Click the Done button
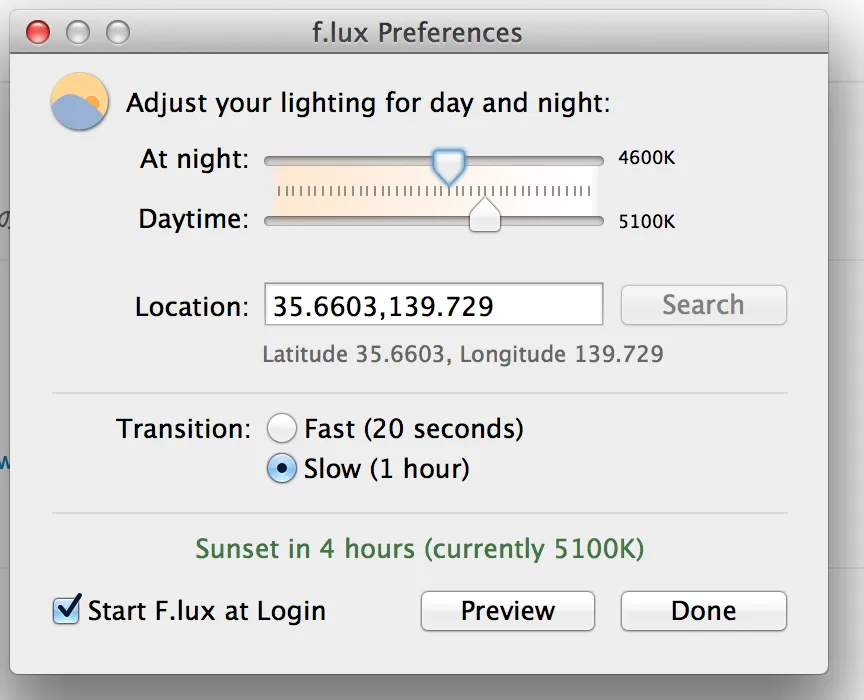 [703, 610]
